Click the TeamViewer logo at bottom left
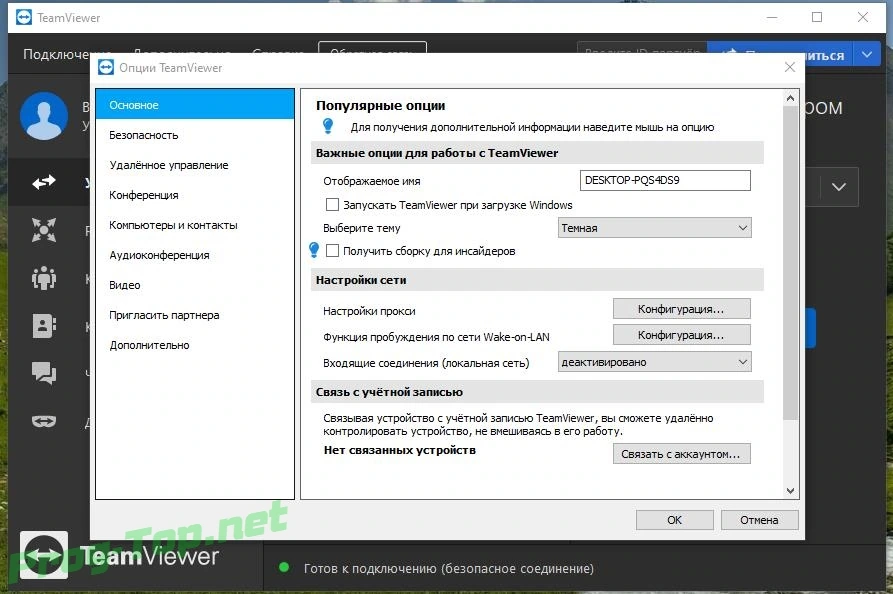Screen dimensions: 893x594 tap(44, 555)
